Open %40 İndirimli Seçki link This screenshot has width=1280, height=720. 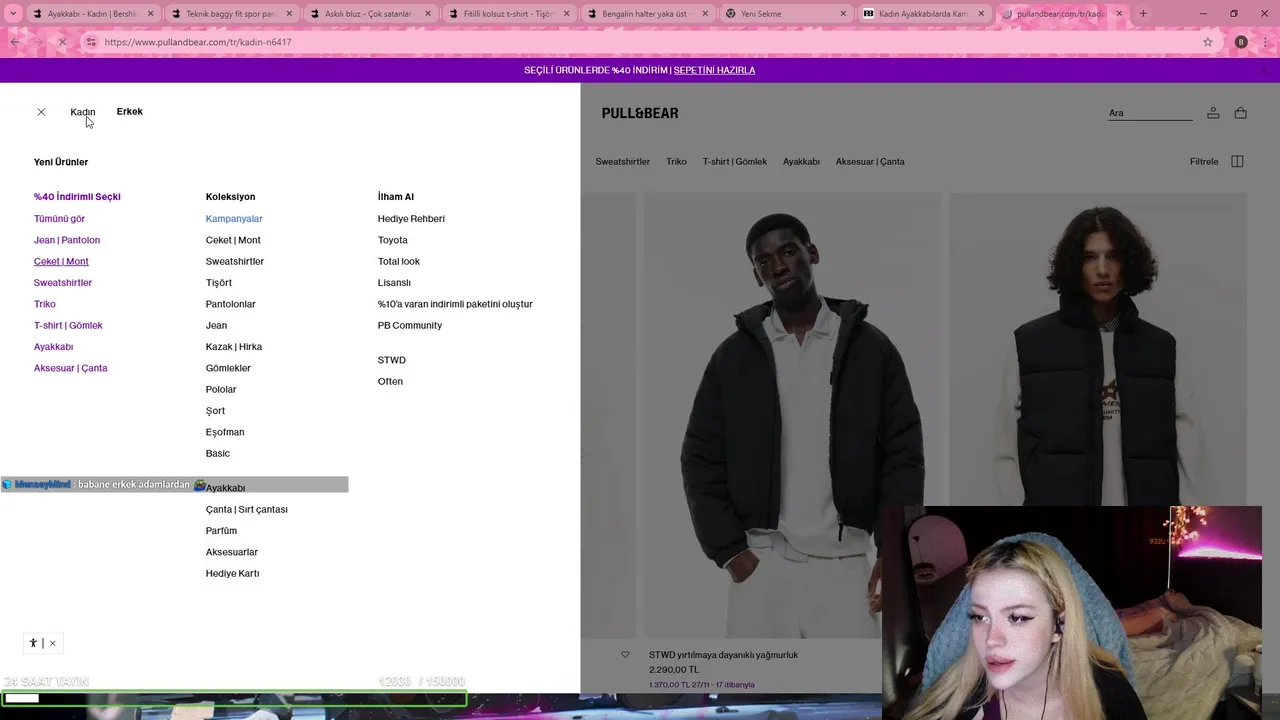point(77,197)
